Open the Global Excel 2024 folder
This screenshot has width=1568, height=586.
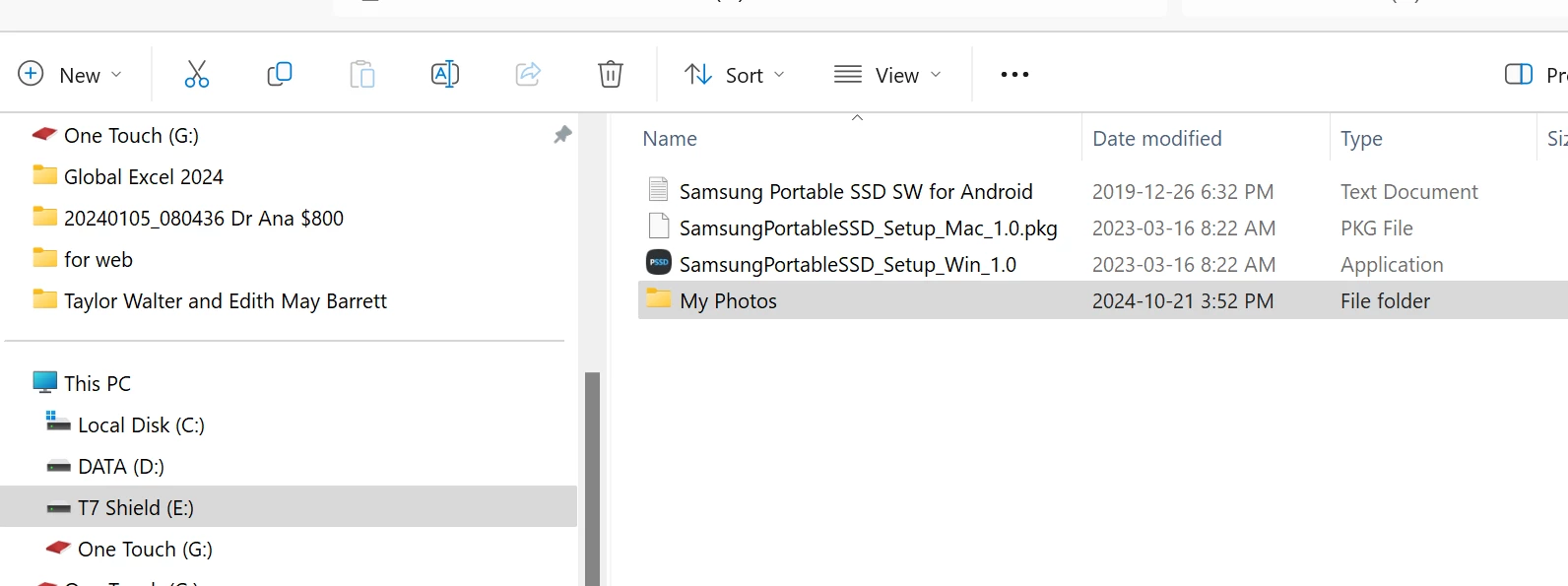(x=144, y=177)
